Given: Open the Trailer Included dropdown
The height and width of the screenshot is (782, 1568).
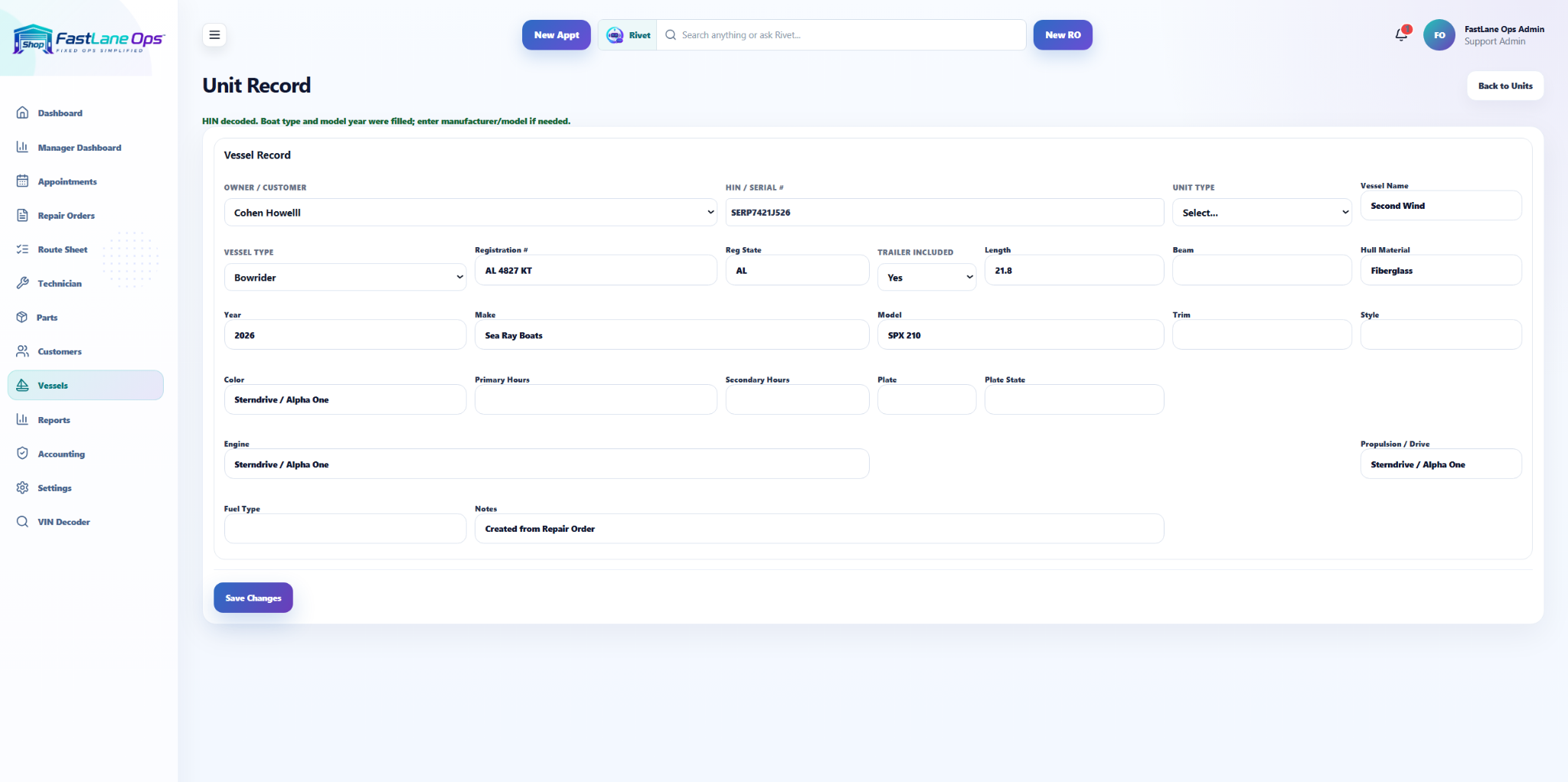Looking at the screenshot, I should pos(926,277).
